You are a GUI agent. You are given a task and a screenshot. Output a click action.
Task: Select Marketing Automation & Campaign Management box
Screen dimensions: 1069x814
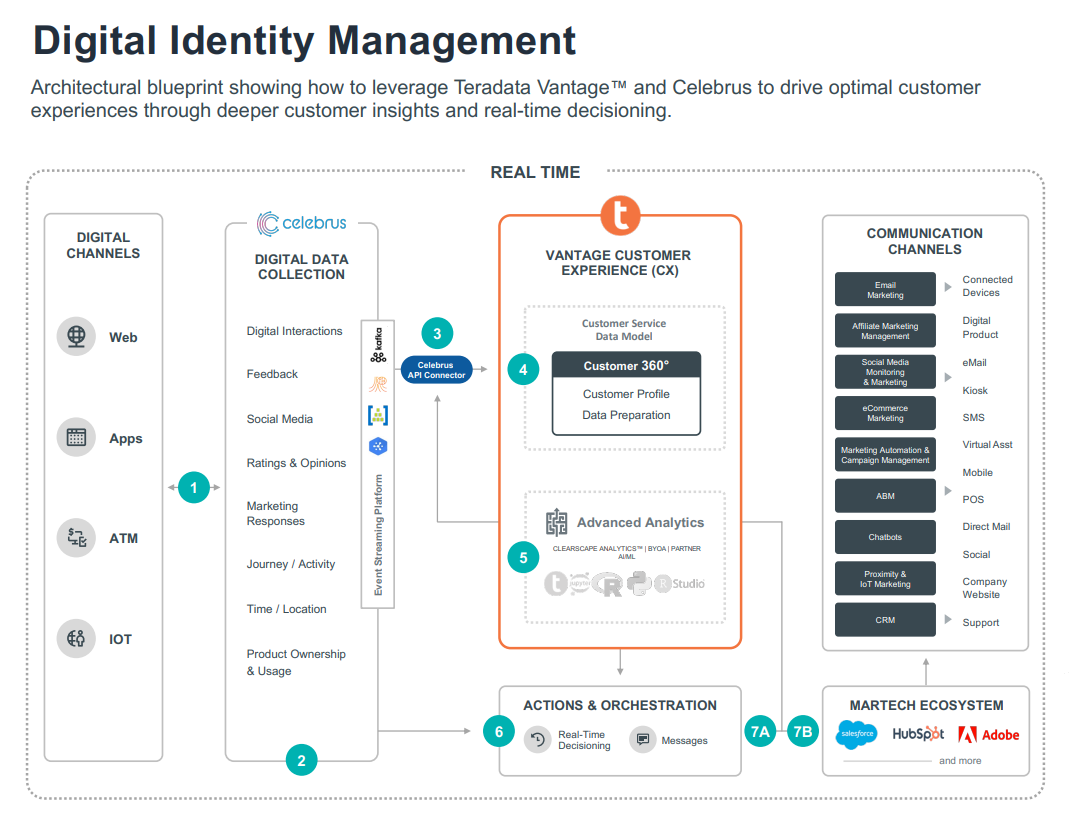click(x=885, y=455)
